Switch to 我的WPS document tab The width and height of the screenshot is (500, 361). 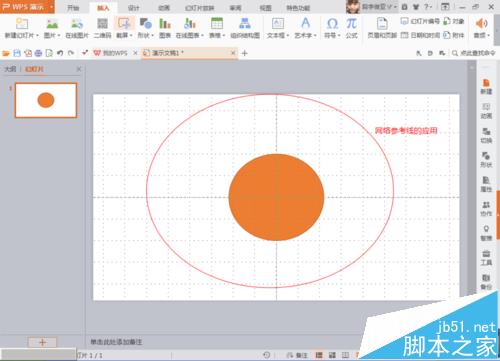click(111, 53)
